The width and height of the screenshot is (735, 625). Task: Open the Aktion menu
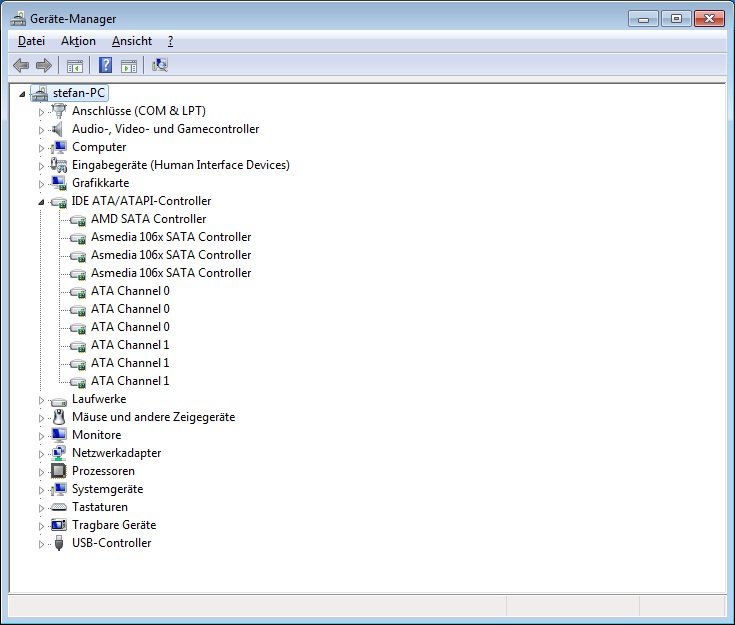point(78,41)
